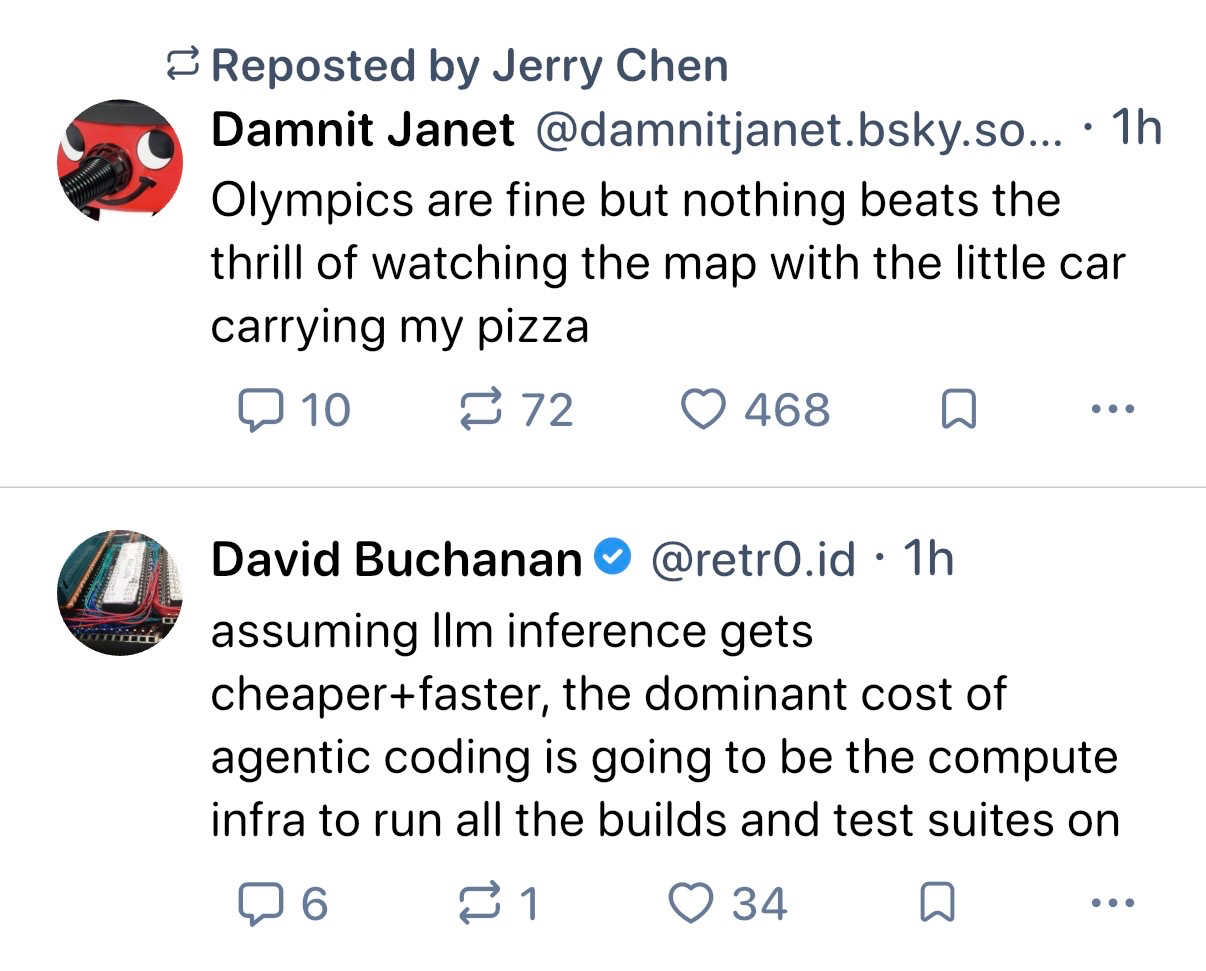This screenshot has width=1206, height=971.
Task: Open the David Buchanan name link
Action: point(396,560)
